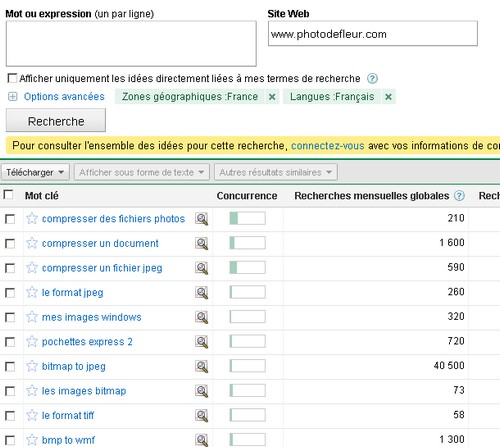
Task: Star the keyword pochettes express 2
Action: click(32, 342)
